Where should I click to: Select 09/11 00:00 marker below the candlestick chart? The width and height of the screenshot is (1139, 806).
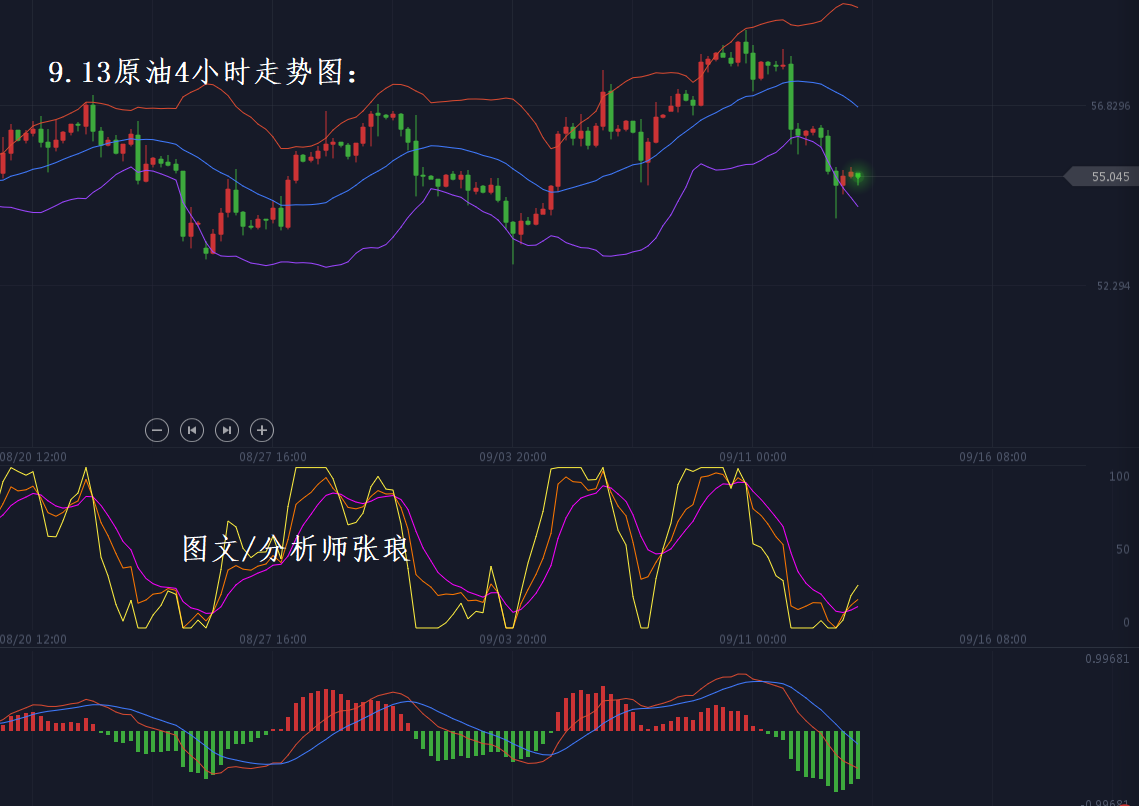tap(753, 457)
